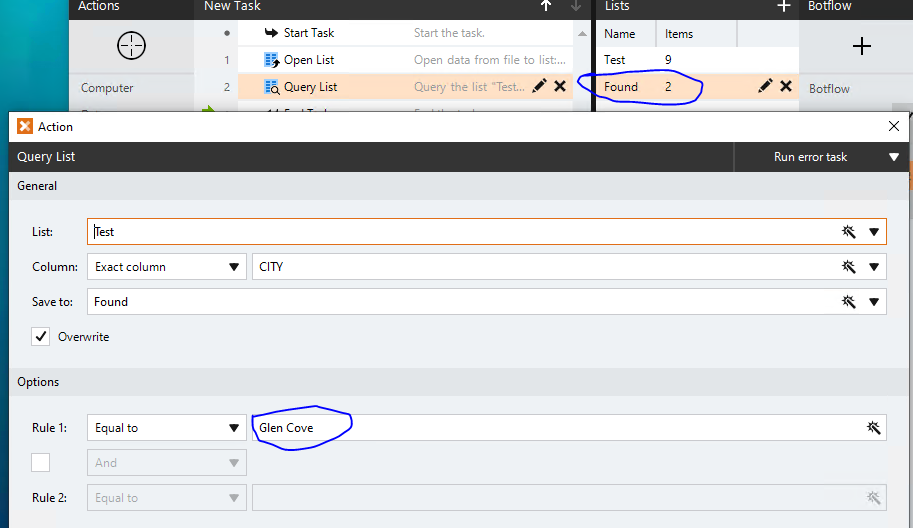Add a new Botflow with large plus
Viewport: 913px width, 528px height.
coord(862,46)
